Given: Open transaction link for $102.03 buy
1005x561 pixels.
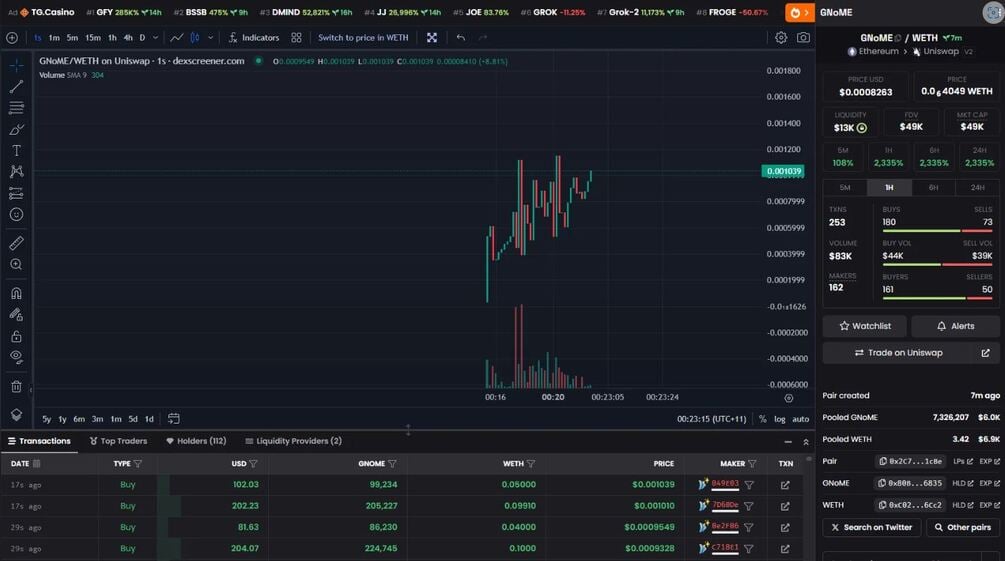Looking at the screenshot, I should point(785,485).
